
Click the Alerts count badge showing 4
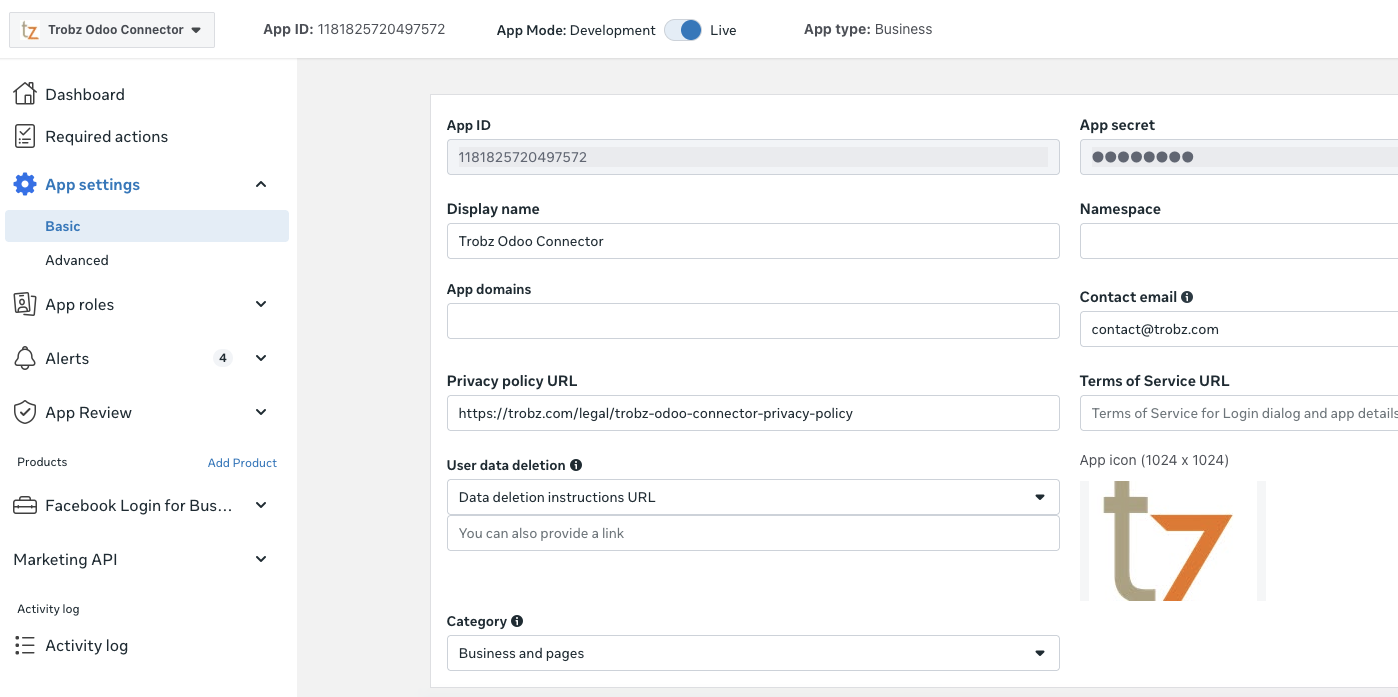(223, 358)
